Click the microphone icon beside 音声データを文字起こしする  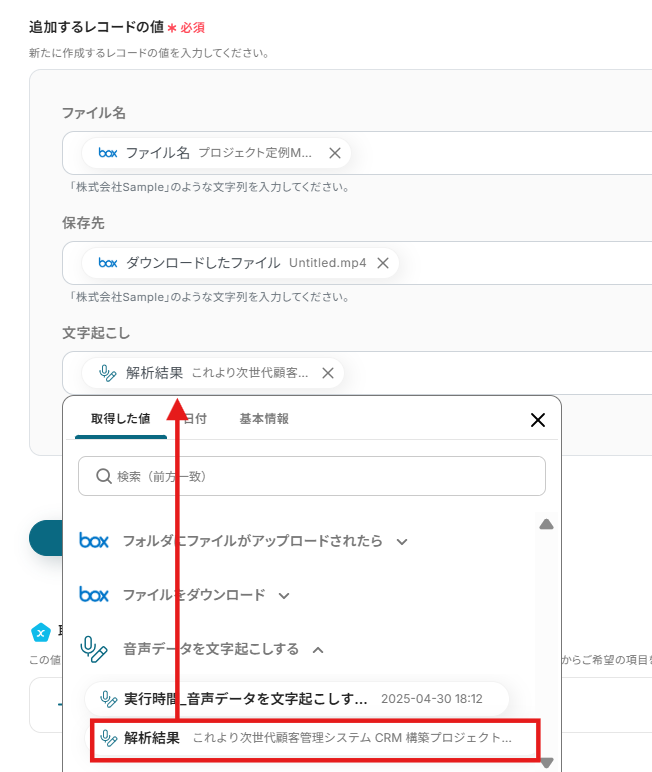pos(94,649)
